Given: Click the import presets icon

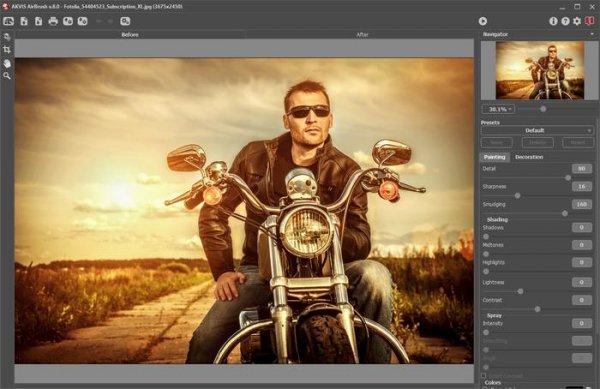Looking at the screenshot, I should [x=68, y=21].
